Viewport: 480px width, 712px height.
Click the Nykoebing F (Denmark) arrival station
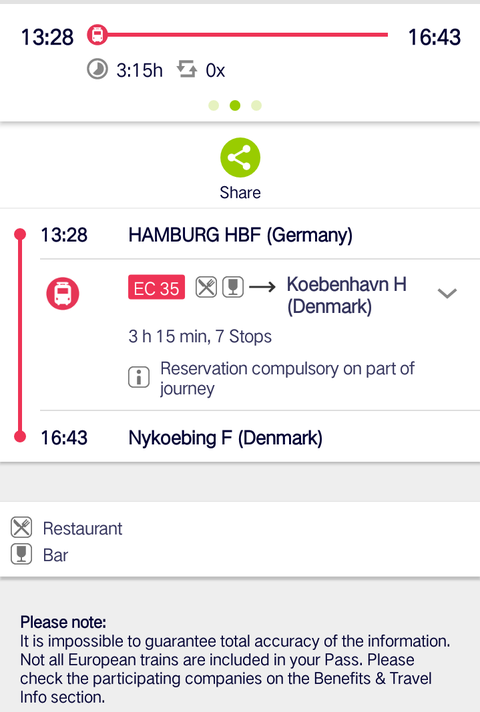[225, 438]
